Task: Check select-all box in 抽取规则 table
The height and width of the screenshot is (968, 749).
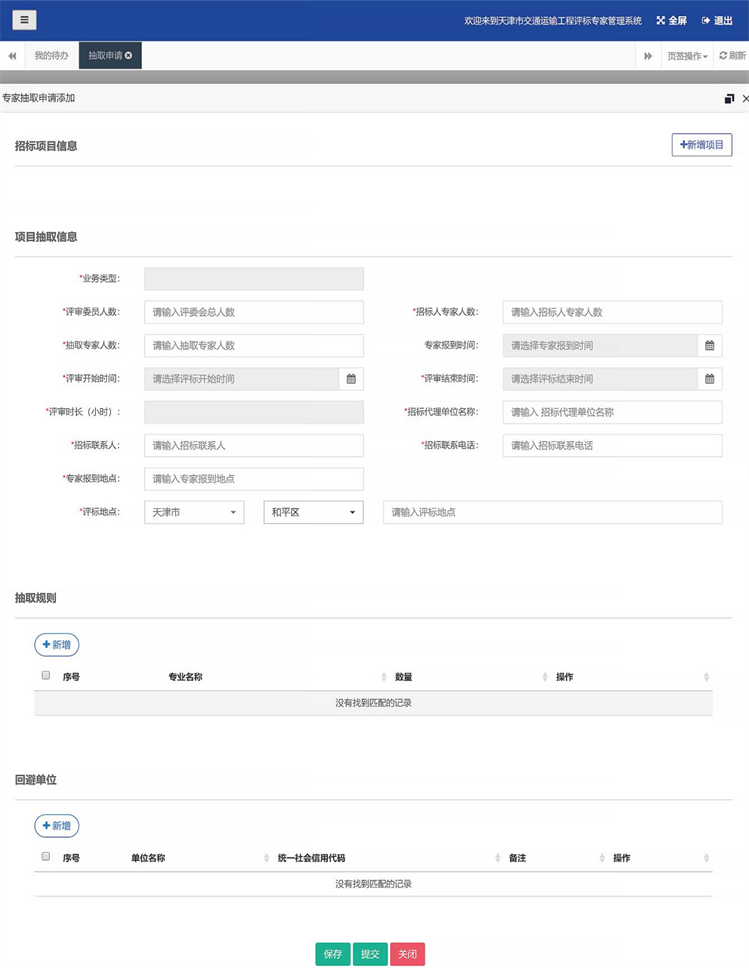Action: click(x=46, y=676)
